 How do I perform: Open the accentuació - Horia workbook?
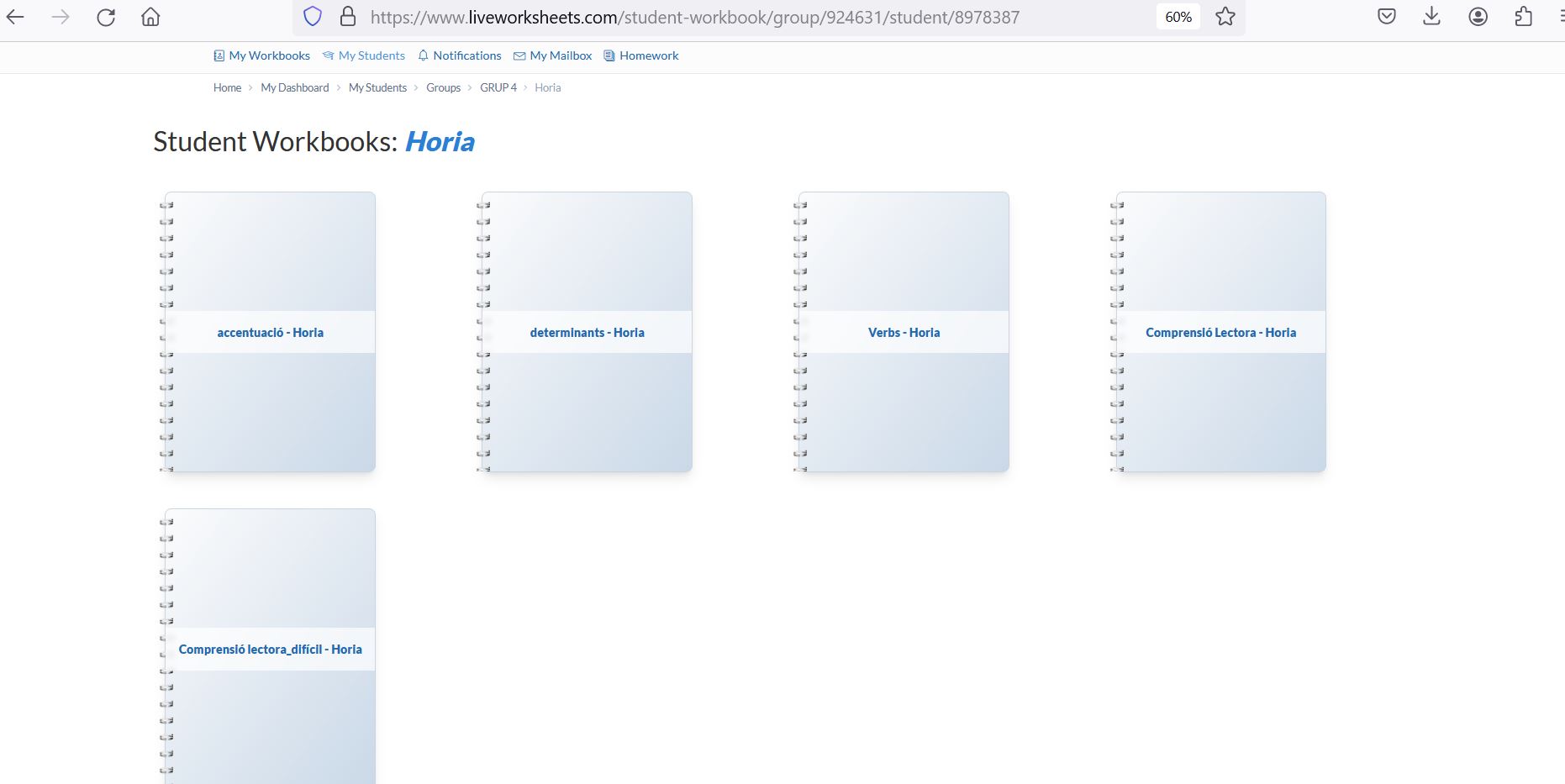coord(270,333)
